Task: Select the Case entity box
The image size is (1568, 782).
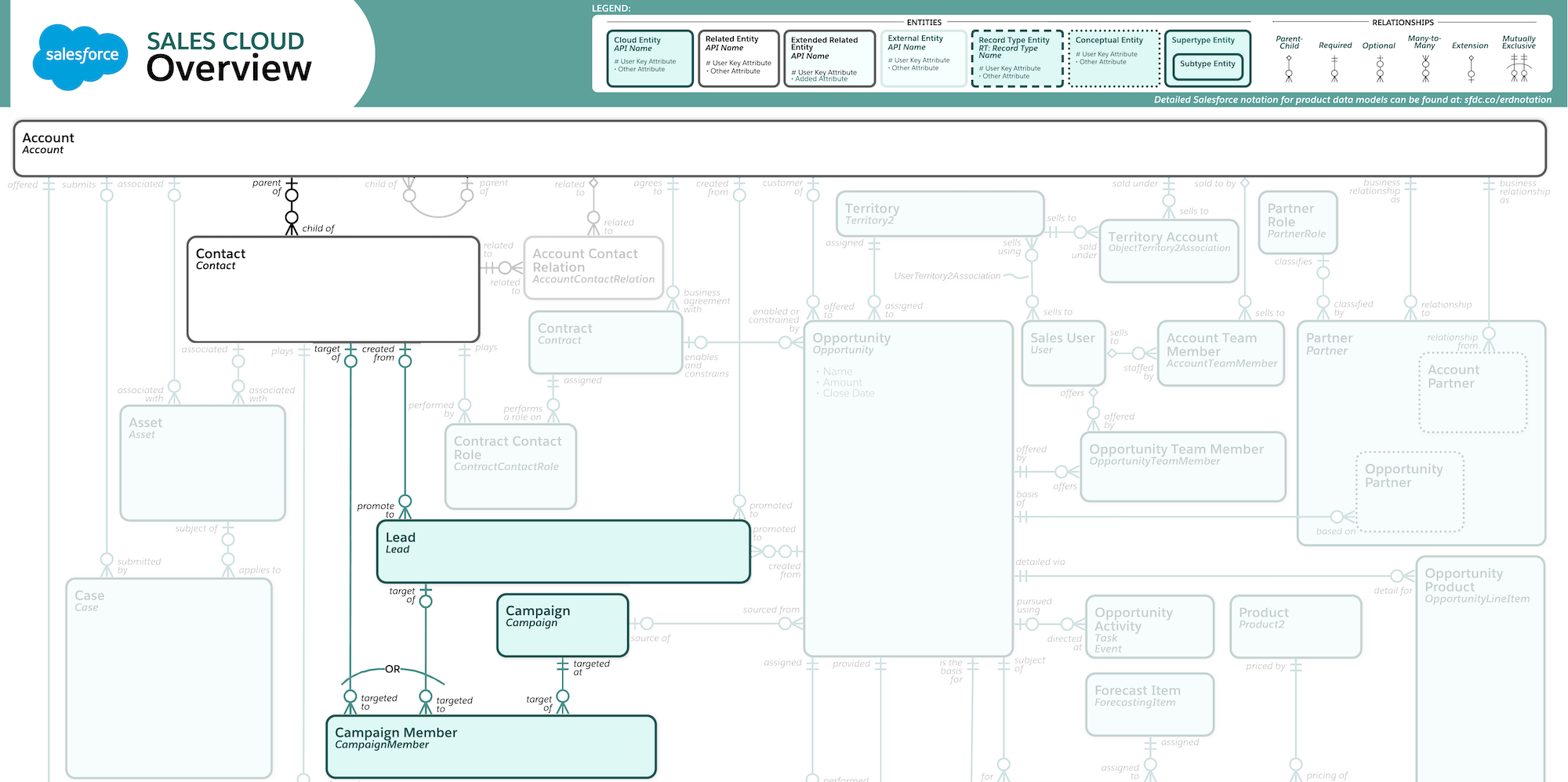Action: pyautogui.click(x=169, y=678)
